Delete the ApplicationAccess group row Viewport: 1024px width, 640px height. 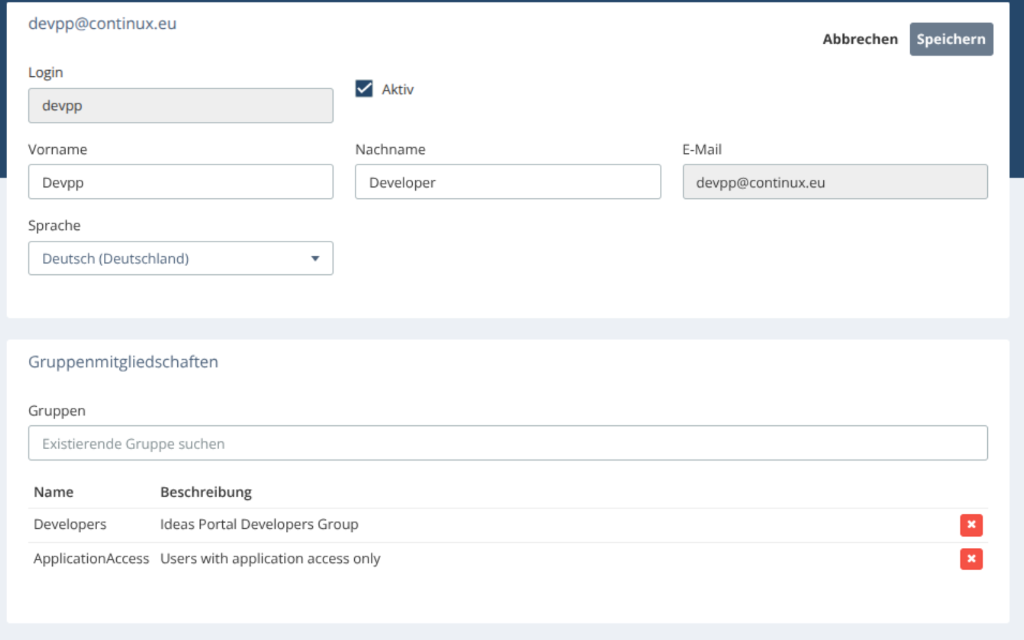tap(971, 559)
